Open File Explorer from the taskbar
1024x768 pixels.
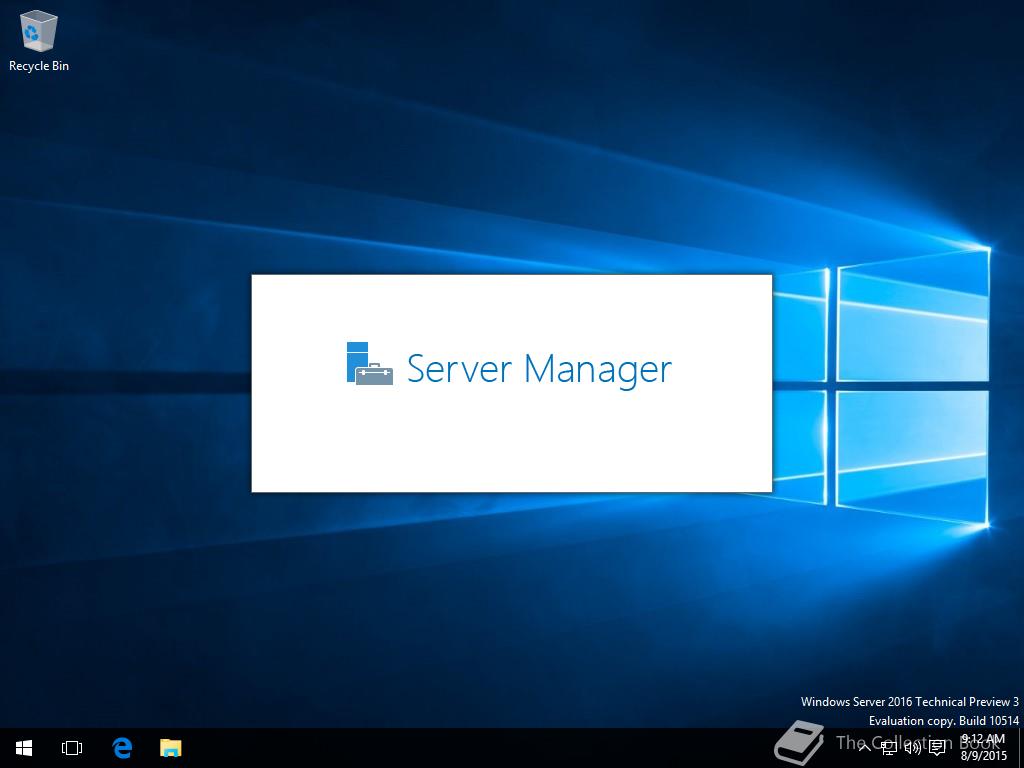pyautogui.click(x=171, y=748)
